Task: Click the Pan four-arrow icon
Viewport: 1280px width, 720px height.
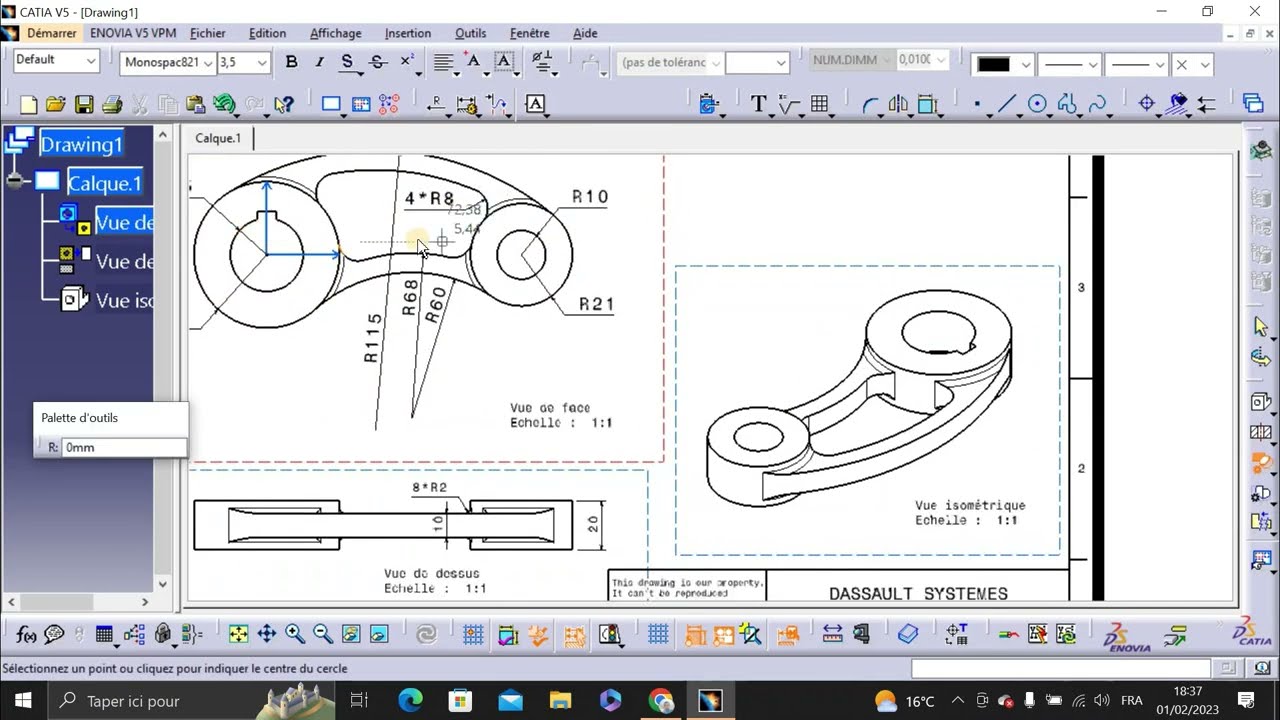Action: (x=266, y=633)
